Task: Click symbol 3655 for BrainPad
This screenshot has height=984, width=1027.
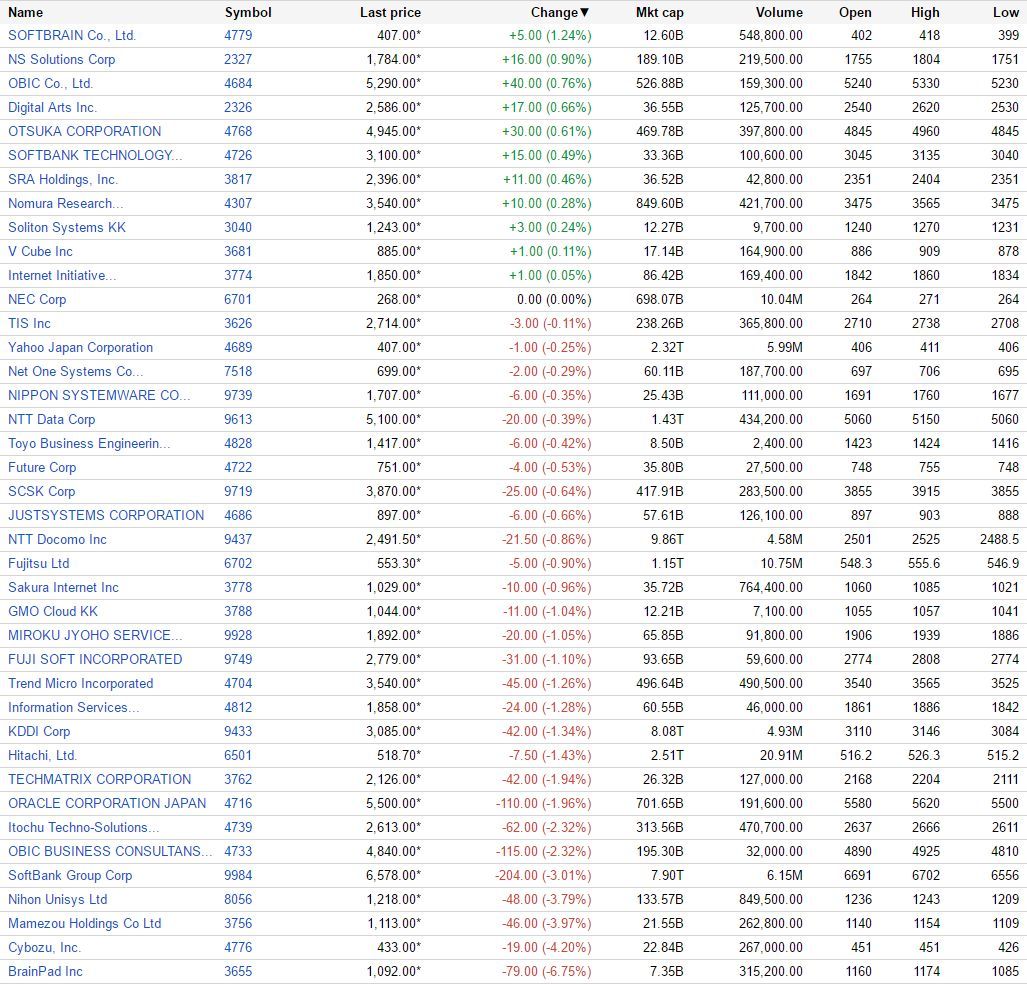Action: coord(238,972)
